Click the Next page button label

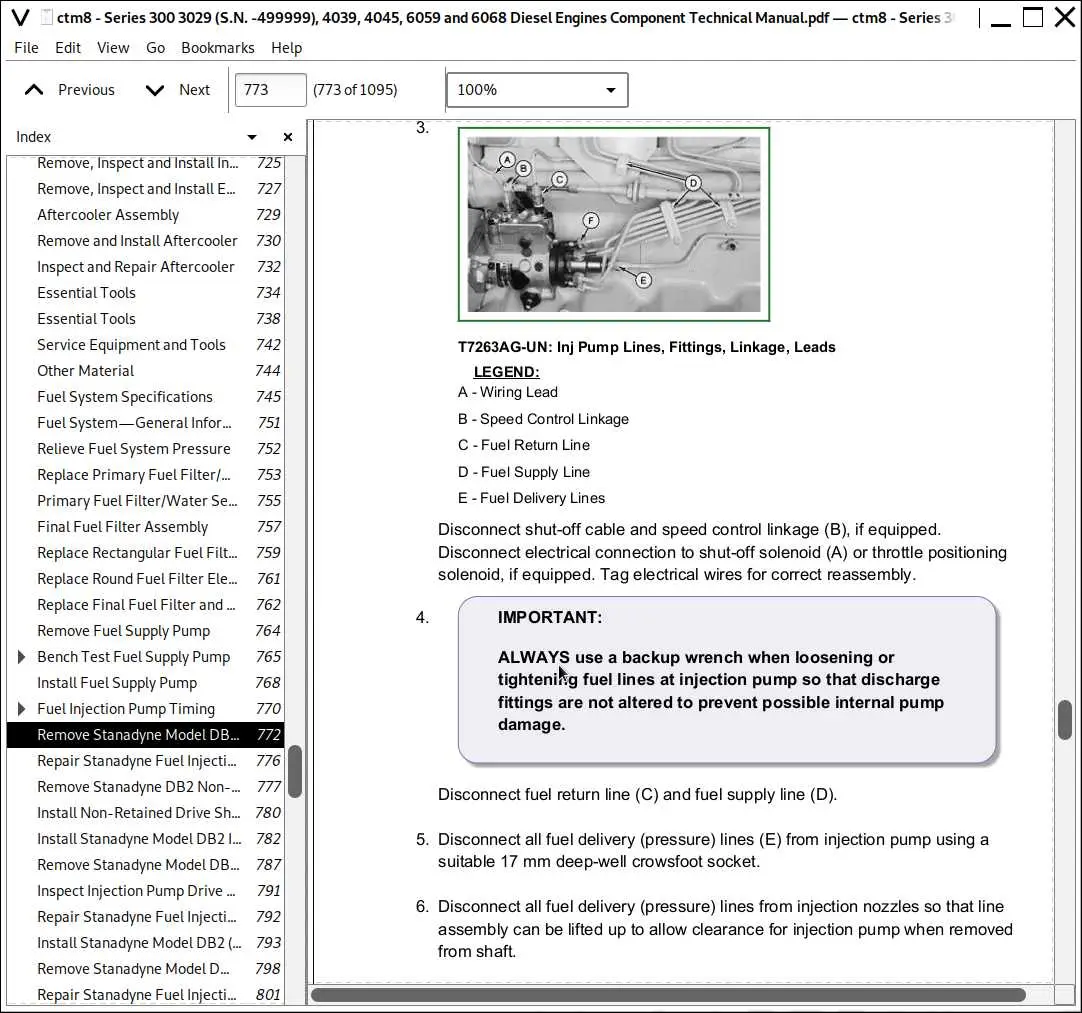(x=195, y=90)
